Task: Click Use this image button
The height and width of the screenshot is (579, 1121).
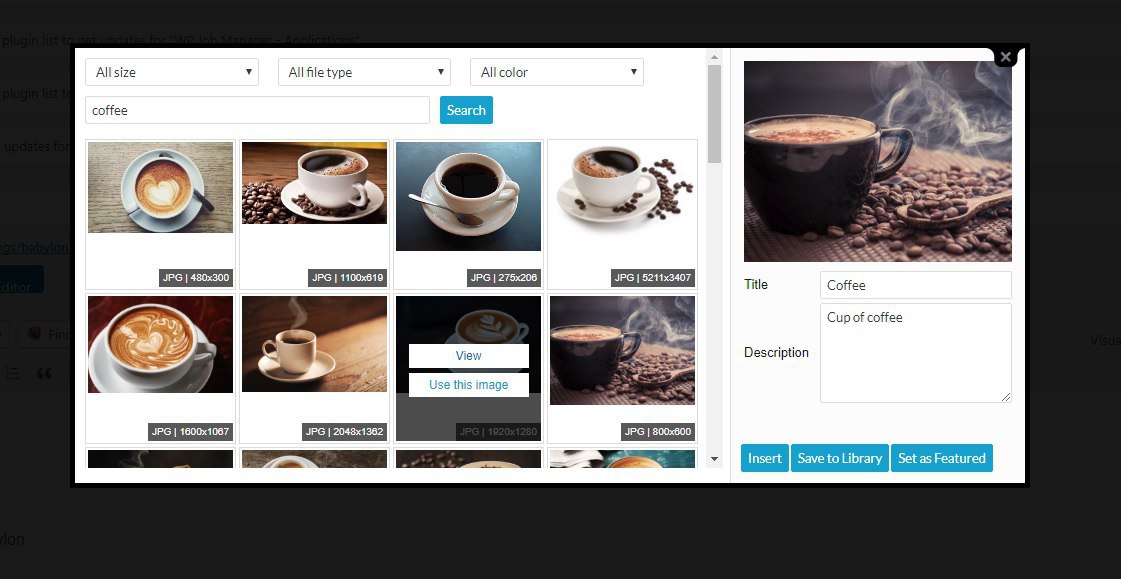Action: [x=469, y=385]
